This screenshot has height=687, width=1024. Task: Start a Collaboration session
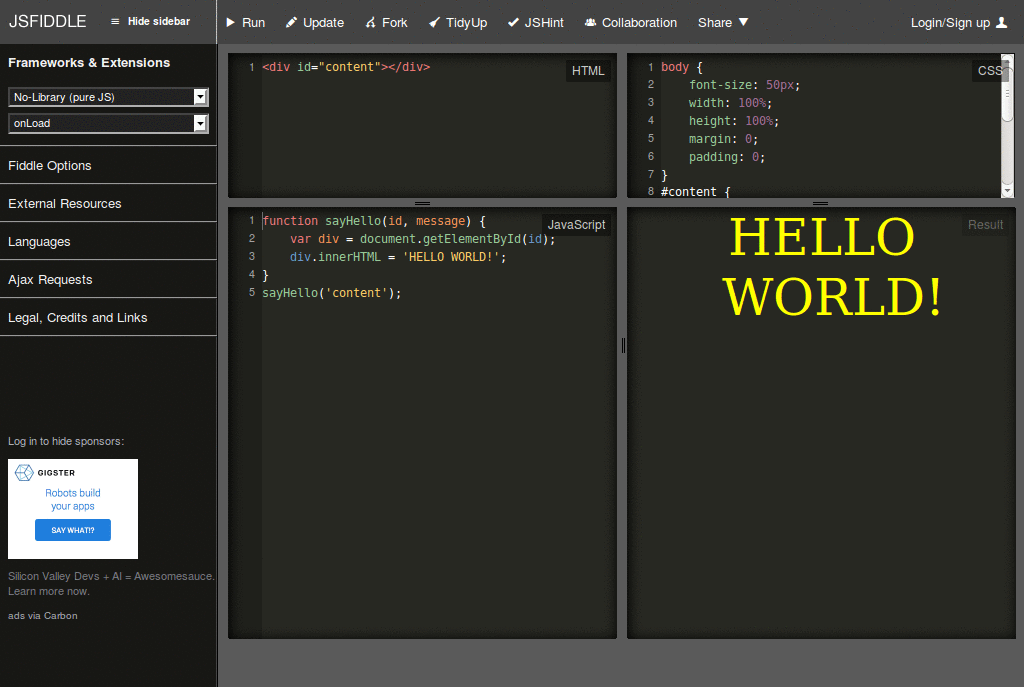630,22
